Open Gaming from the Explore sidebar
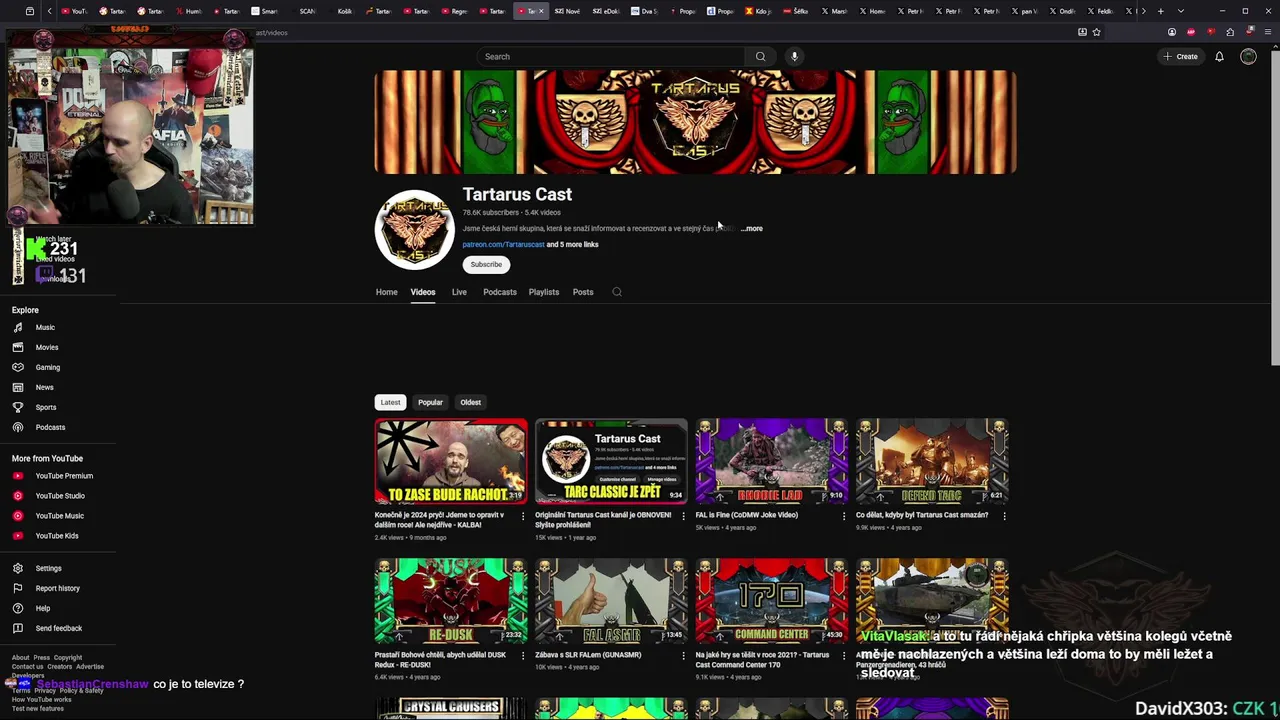This screenshot has width=1280, height=720. pyautogui.click(x=47, y=367)
